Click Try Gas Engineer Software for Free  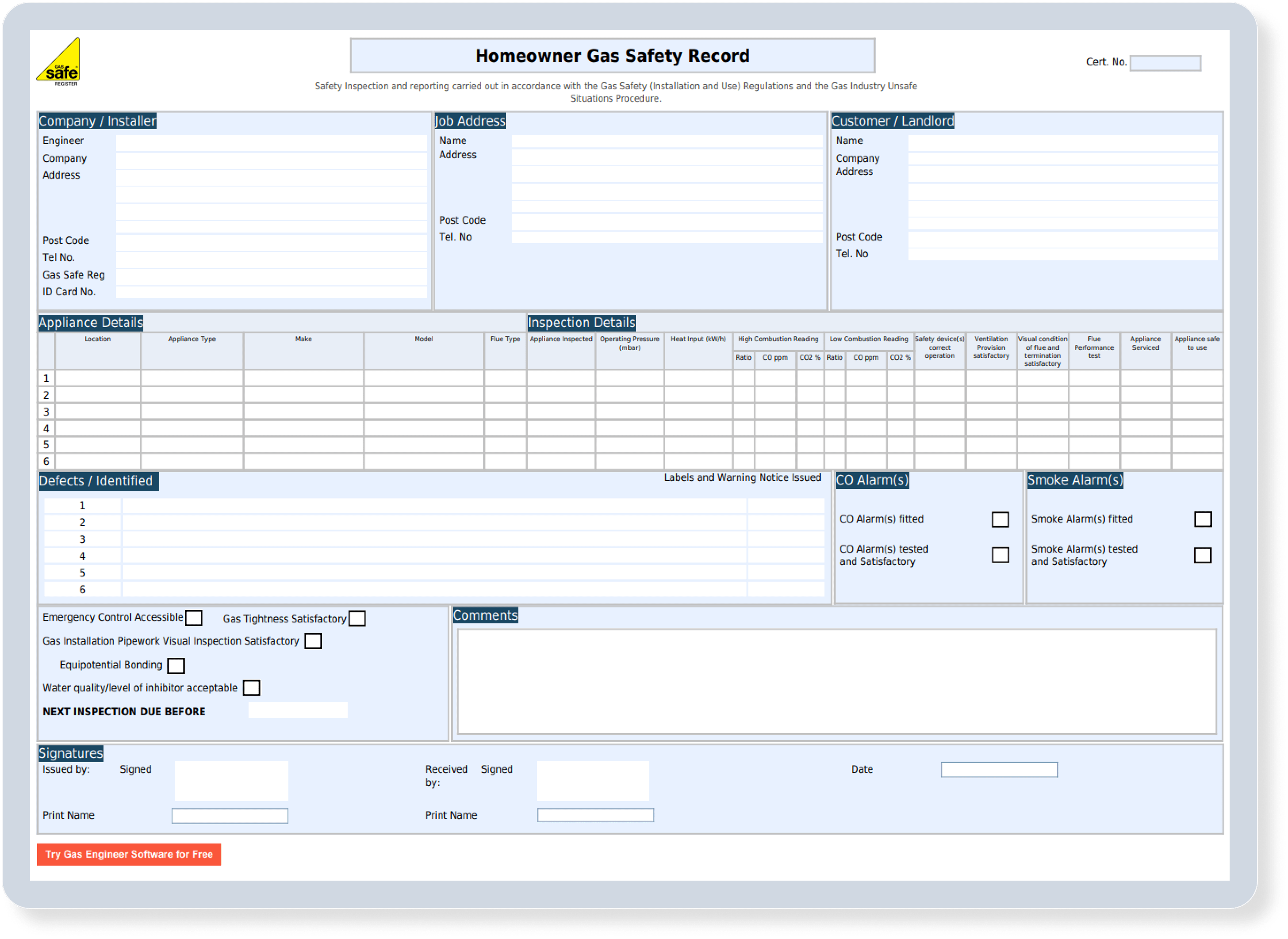pyautogui.click(x=129, y=854)
